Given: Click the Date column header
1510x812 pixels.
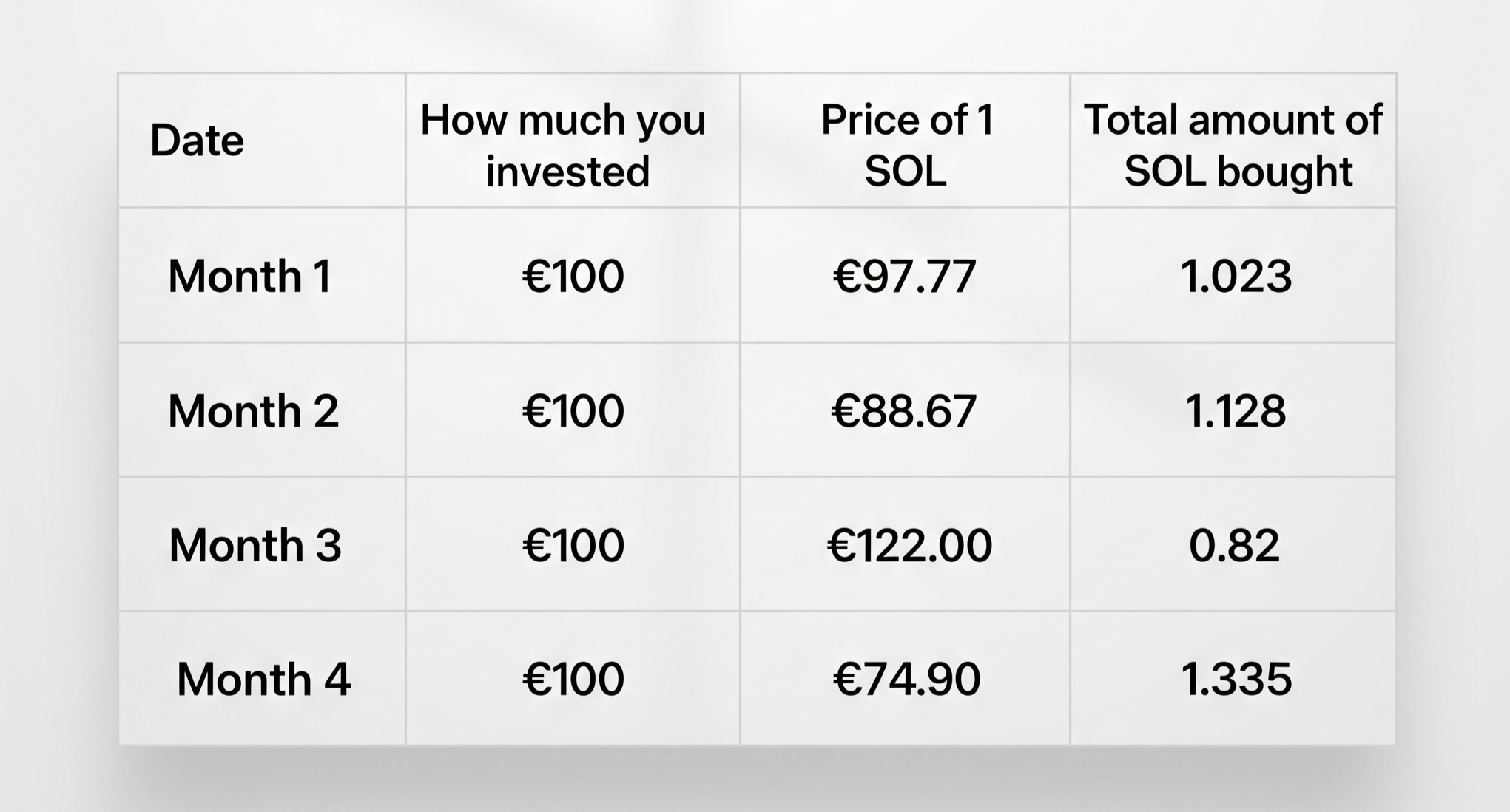Looking at the screenshot, I should coord(197,141).
